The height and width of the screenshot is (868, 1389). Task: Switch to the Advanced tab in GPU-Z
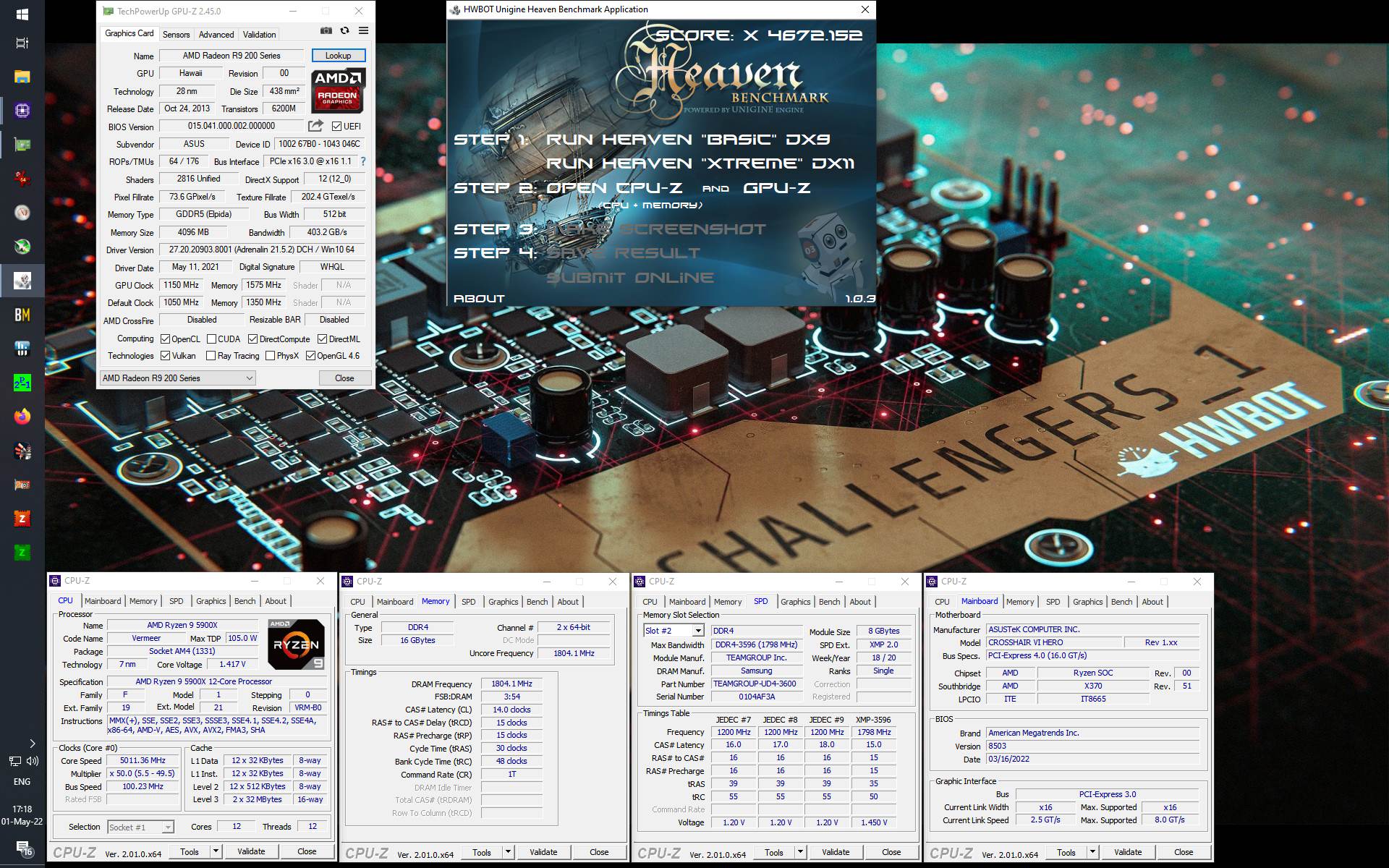[216, 35]
